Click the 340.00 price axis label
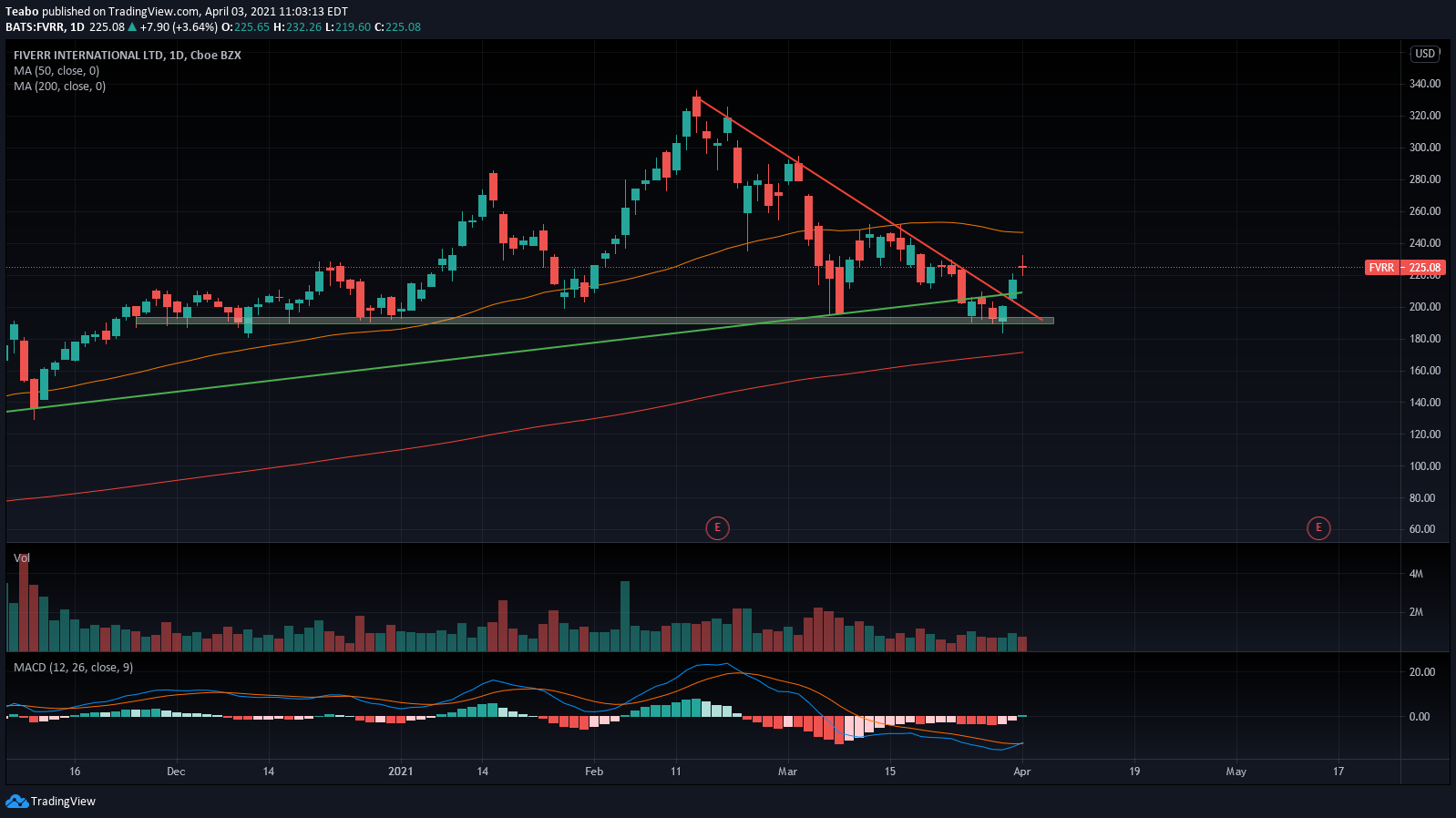Screen dimensions: 1456x818 click(x=1425, y=84)
